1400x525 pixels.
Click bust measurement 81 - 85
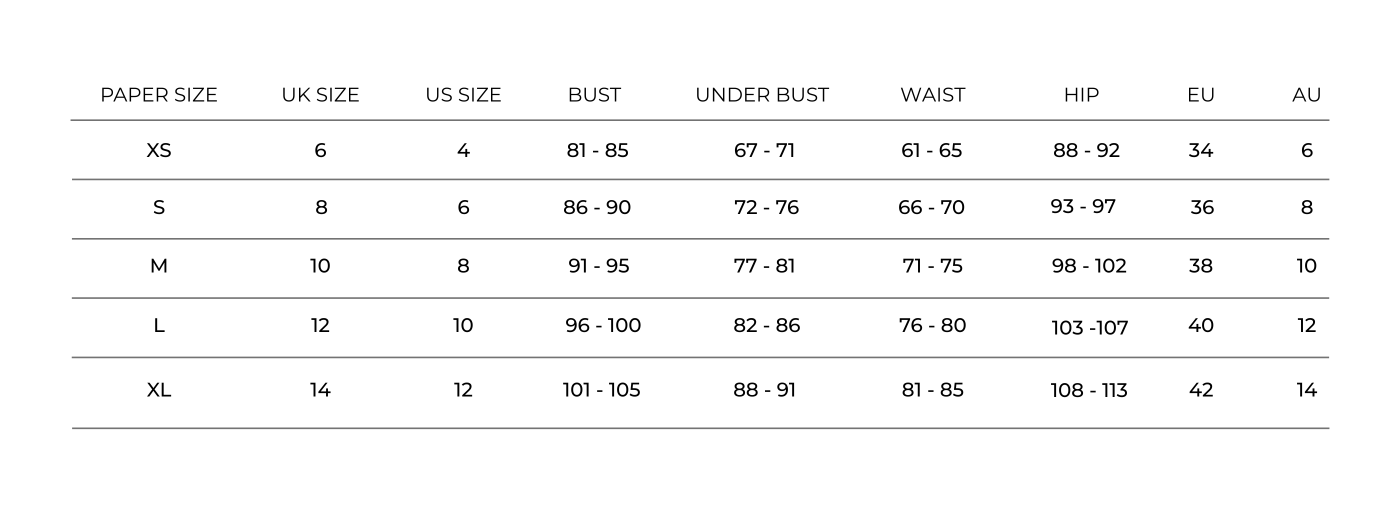click(597, 151)
